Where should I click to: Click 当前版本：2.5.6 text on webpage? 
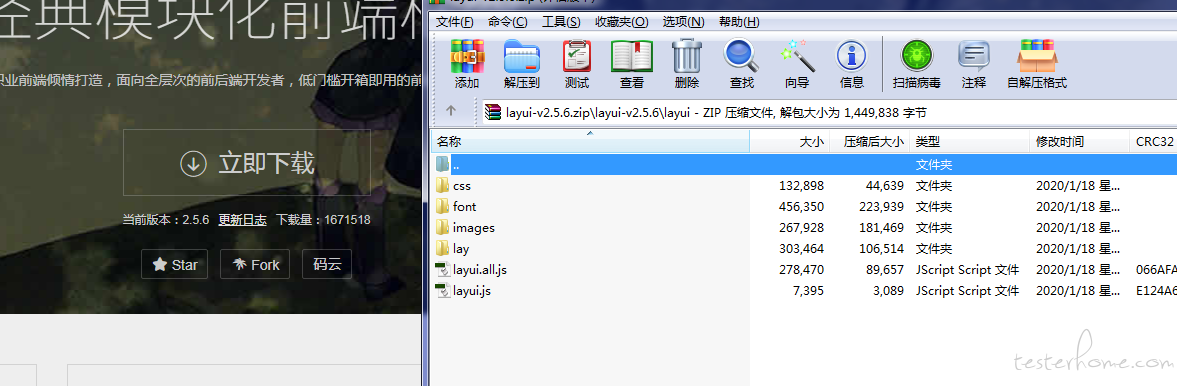pos(166,220)
